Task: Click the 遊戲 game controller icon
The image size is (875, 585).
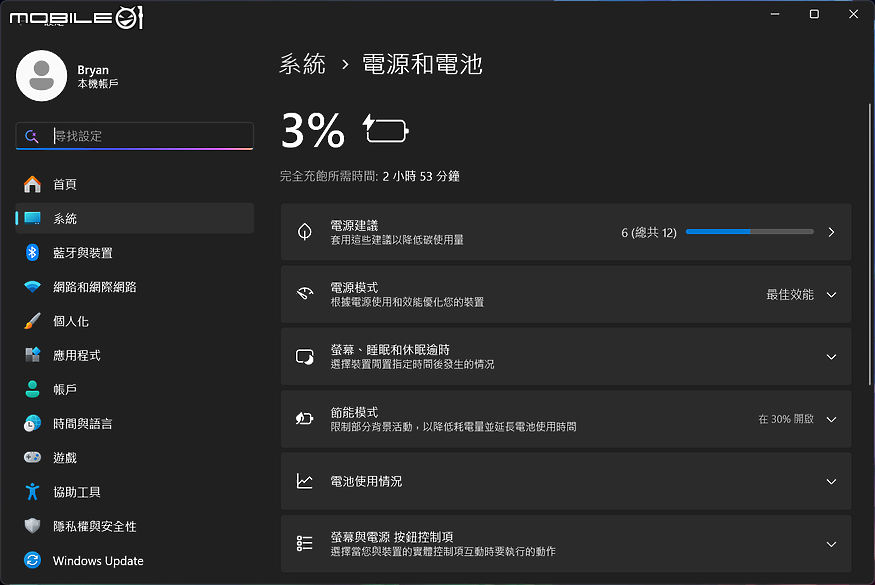Action: click(32, 458)
